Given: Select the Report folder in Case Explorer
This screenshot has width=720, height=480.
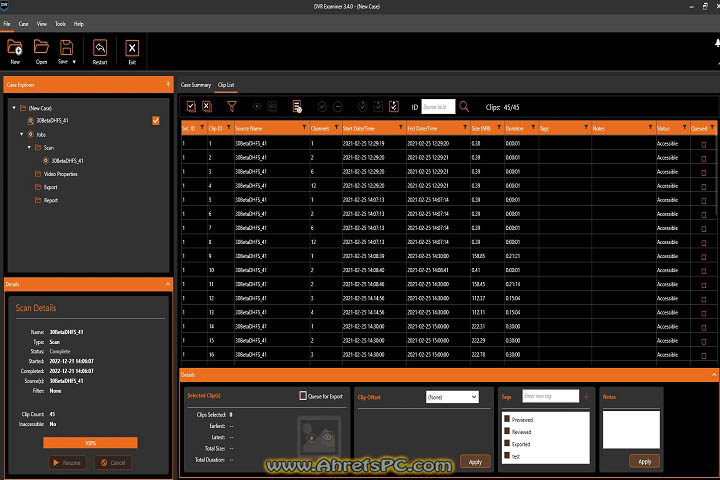Looking at the screenshot, I should [46, 200].
